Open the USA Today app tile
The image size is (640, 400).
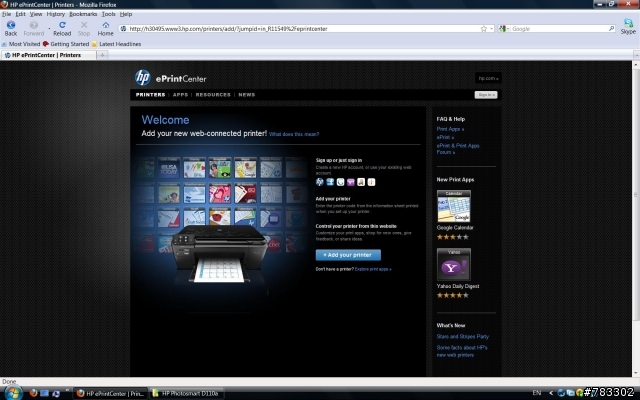pyautogui.click(x=169, y=168)
